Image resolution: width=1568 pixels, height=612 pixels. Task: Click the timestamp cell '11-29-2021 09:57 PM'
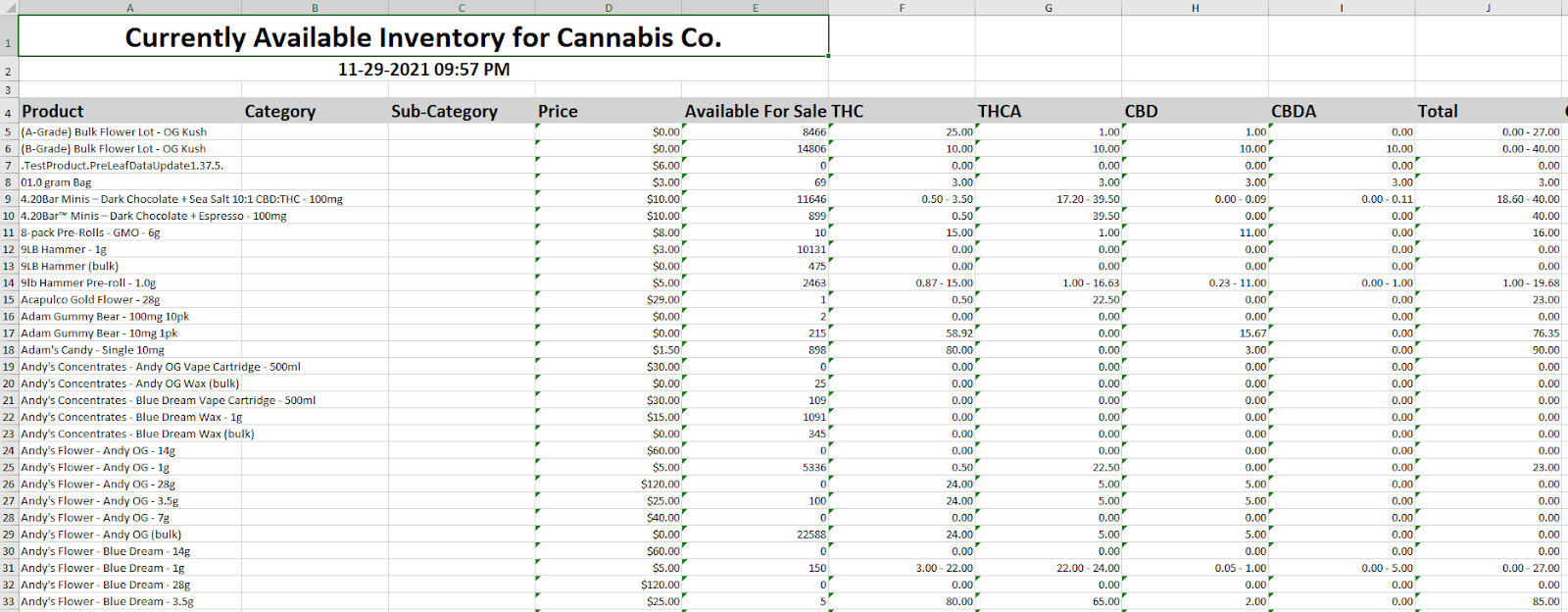[x=423, y=70]
